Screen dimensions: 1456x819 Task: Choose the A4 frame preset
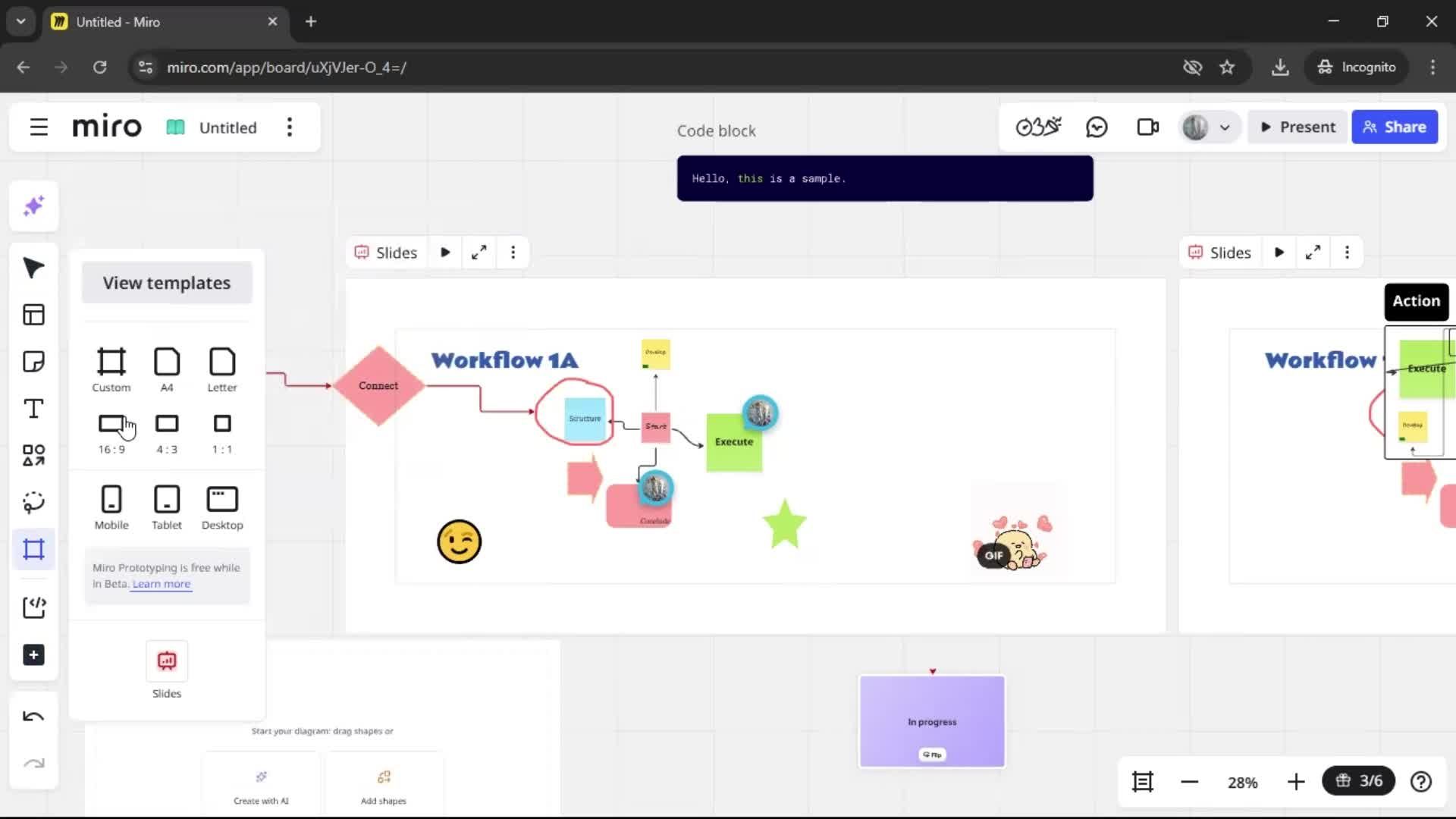click(167, 370)
